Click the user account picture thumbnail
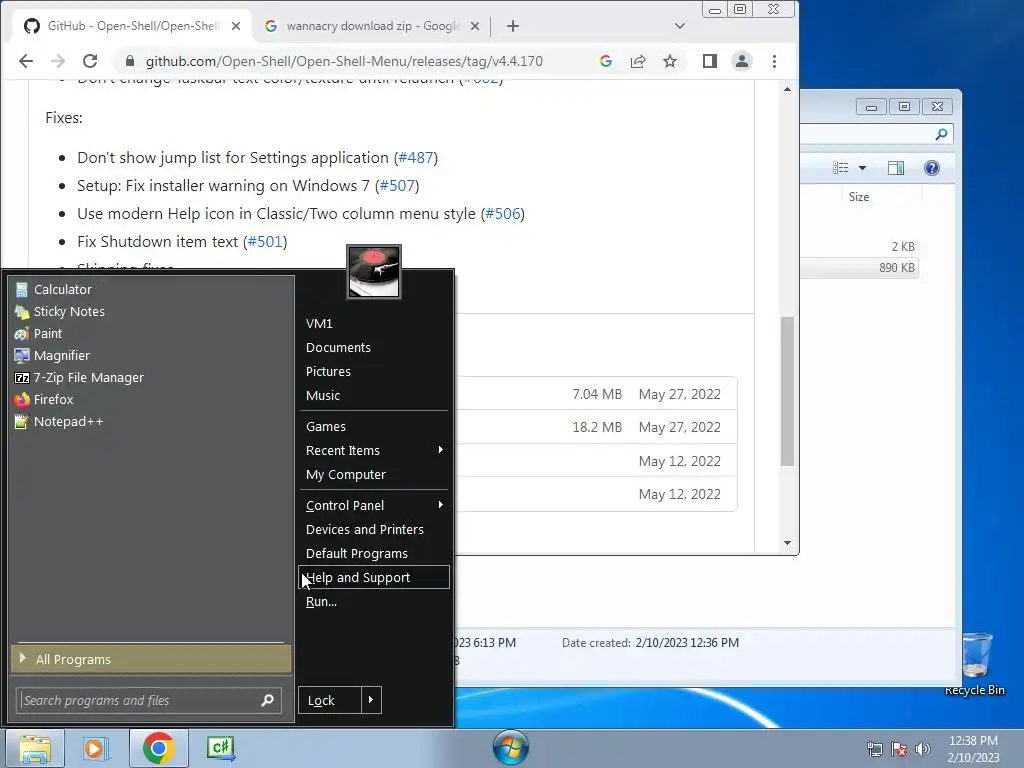Image resolution: width=1024 pixels, height=768 pixels. pyautogui.click(x=374, y=272)
